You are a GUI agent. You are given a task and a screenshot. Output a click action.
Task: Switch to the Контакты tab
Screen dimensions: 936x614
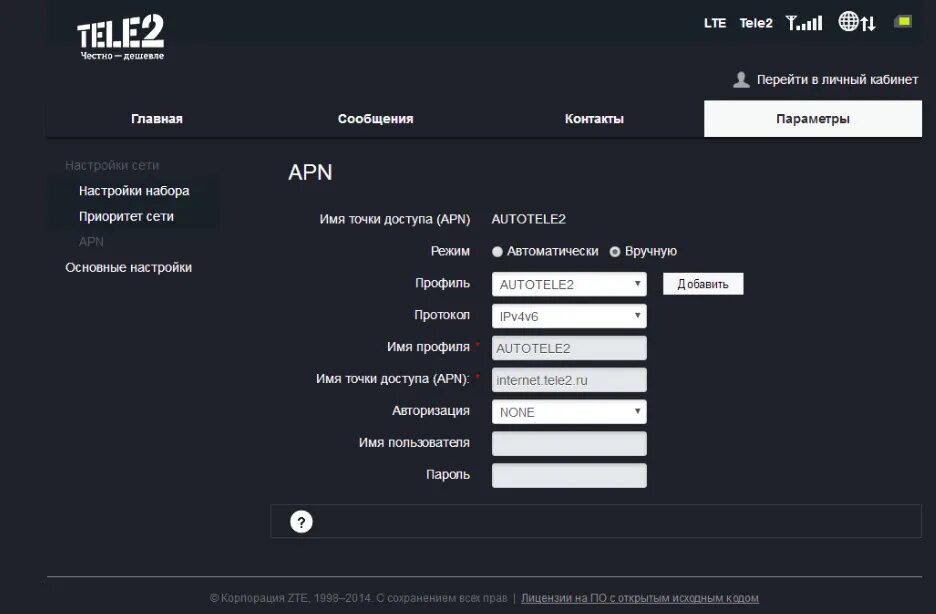tap(594, 119)
